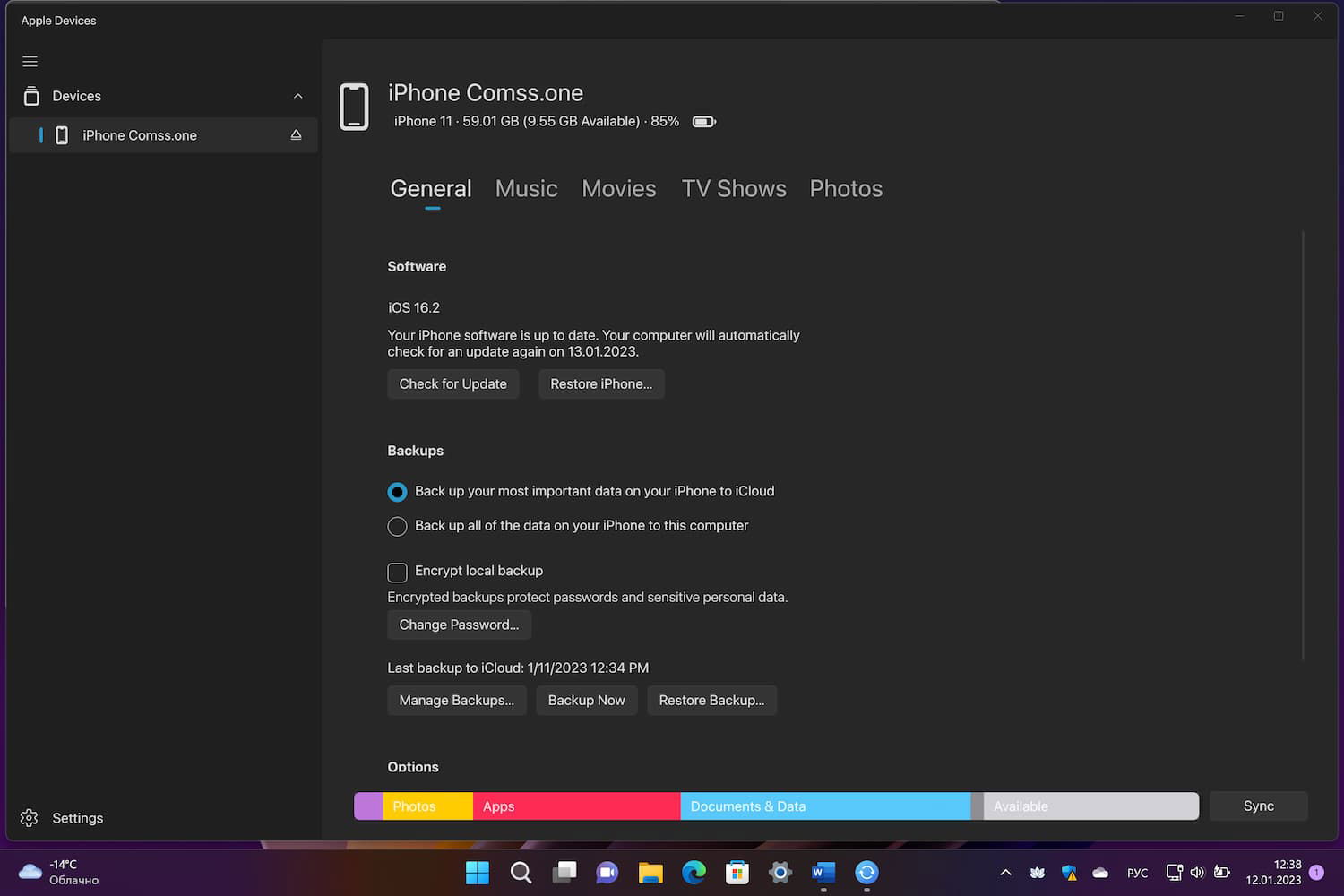1344x896 pixels.
Task: Click the large iPhone icon in header
Action: click(x=354, y=107)
